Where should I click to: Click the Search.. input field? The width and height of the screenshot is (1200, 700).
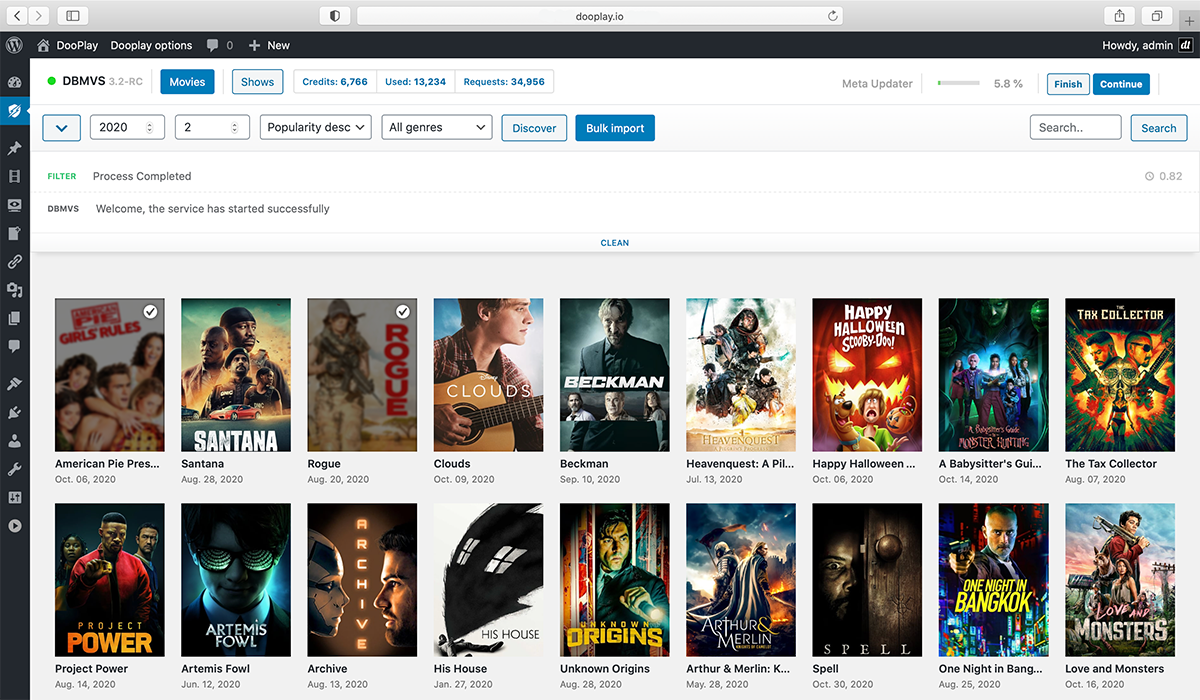[1075, 128]
